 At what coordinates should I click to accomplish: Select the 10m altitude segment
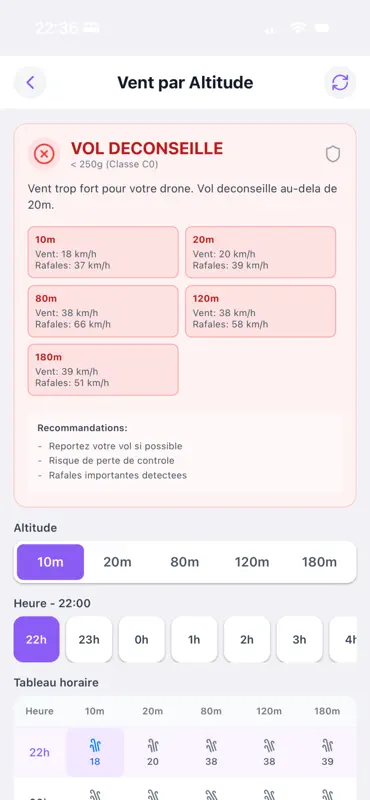tap(51, 562)
